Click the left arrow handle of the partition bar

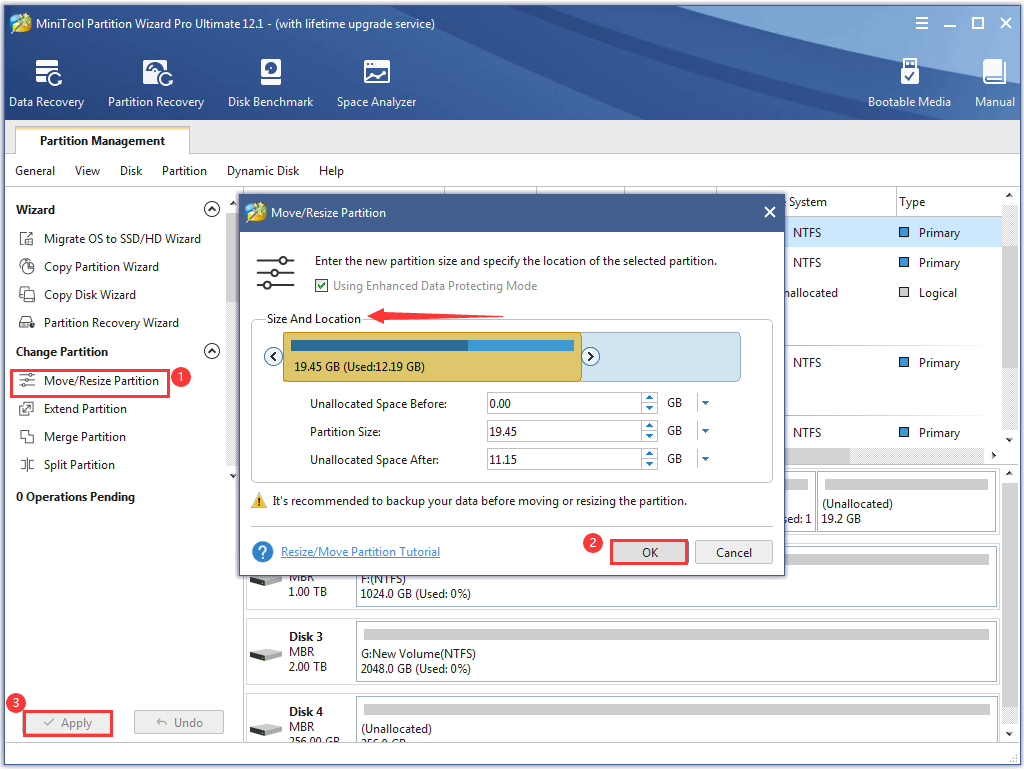pos(273,357)
